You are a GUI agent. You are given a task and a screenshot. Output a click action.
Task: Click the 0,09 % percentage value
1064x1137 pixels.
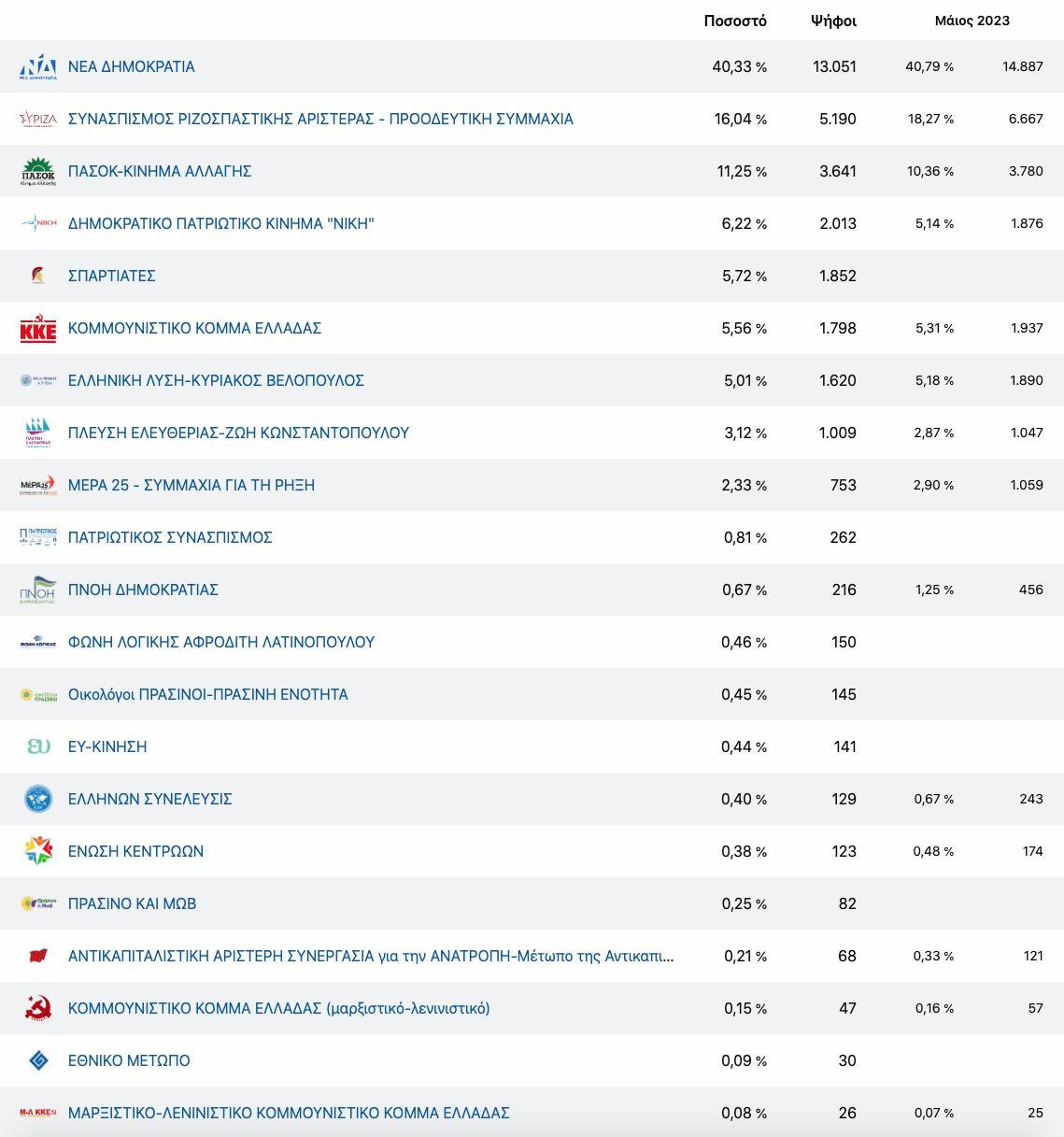tap(744, 1060)
